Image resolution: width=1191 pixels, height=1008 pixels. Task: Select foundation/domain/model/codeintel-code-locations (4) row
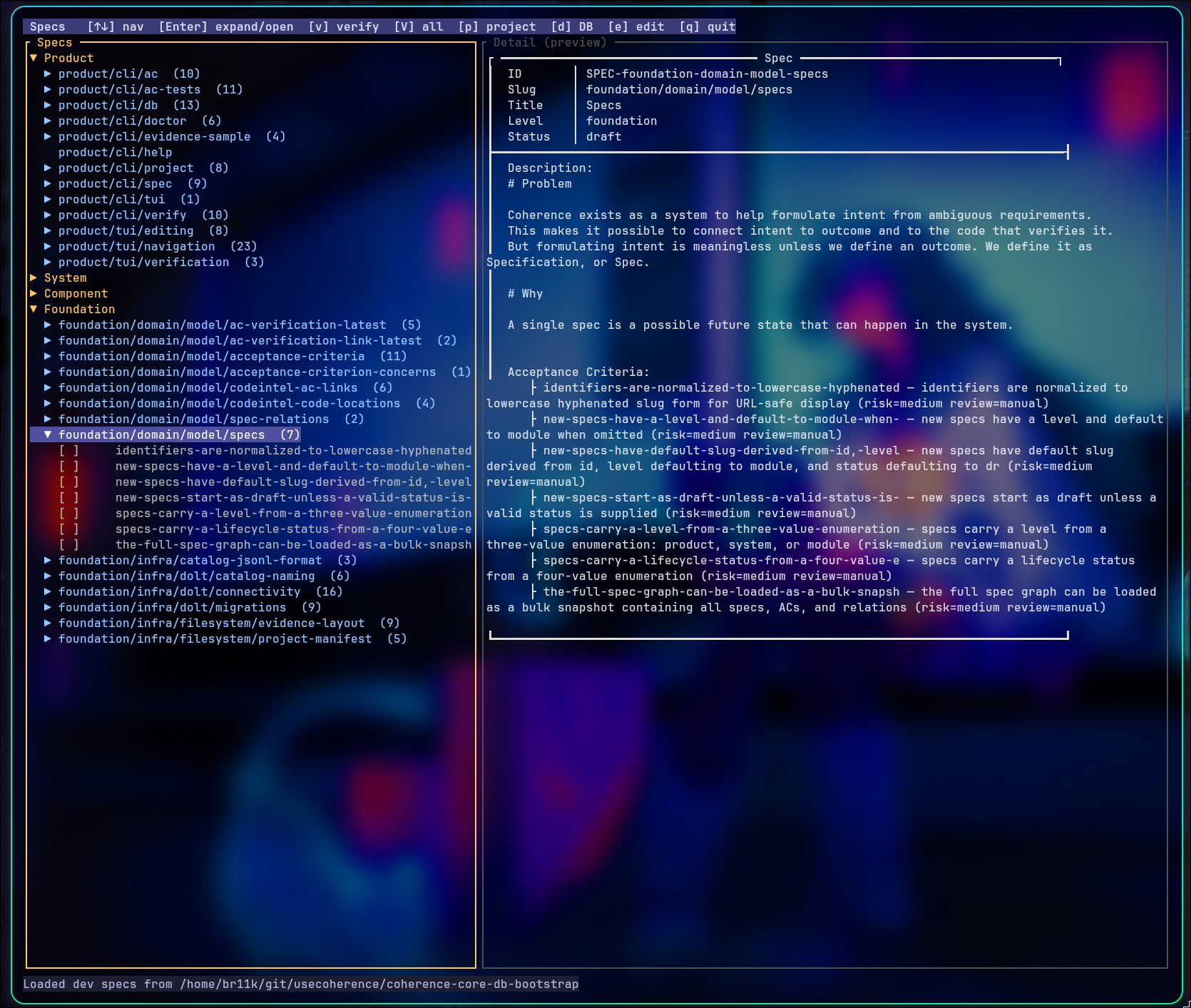coord(240,403)
